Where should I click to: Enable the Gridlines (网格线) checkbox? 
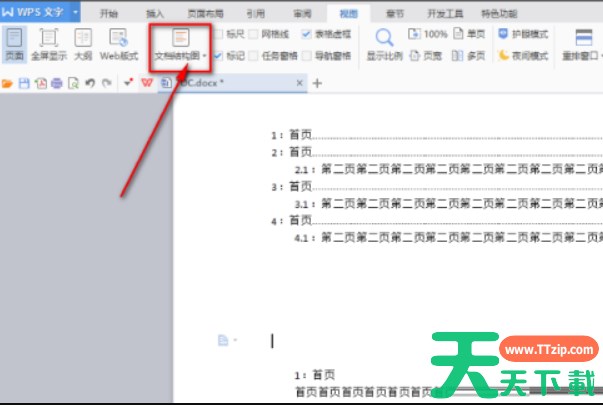(x=254, y=34)
